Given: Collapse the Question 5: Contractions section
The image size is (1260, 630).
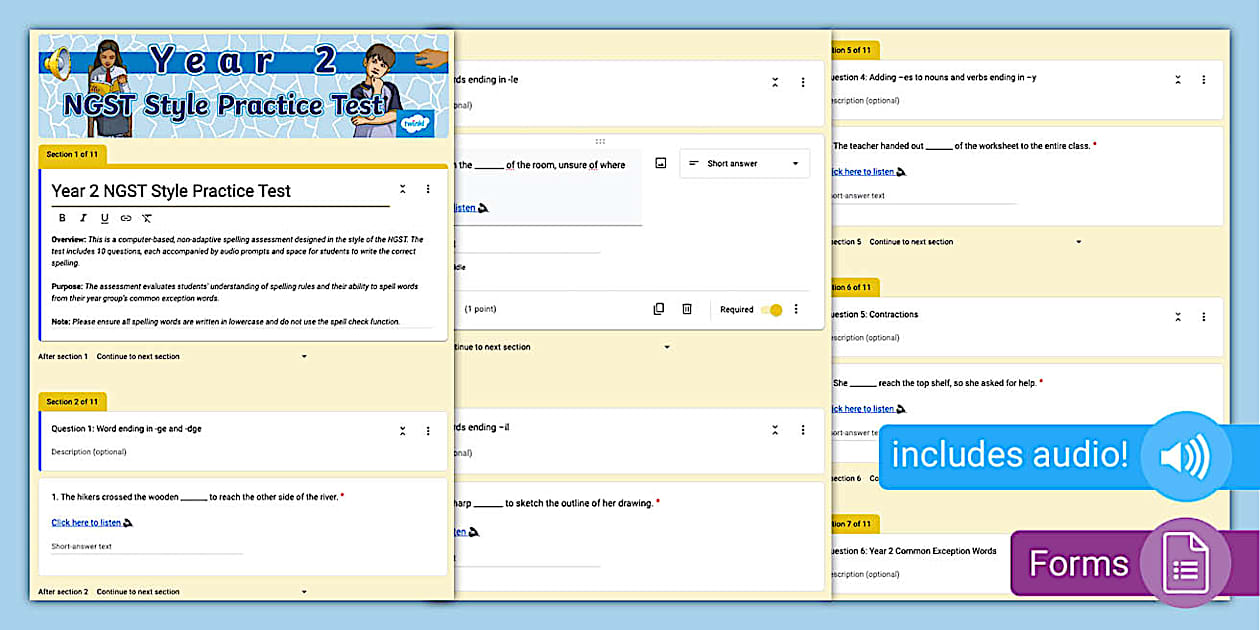Looking at the screenshot, I should pos(1178,316).
